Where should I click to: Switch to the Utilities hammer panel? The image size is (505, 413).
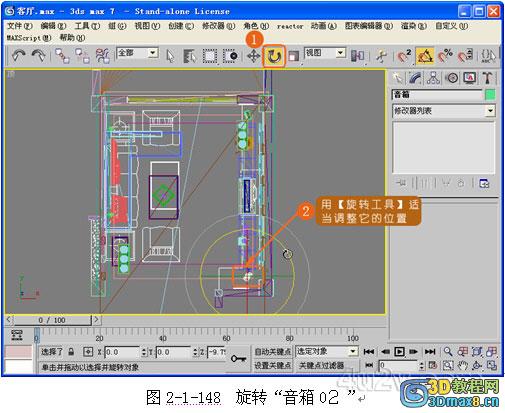tap(487, 78)
